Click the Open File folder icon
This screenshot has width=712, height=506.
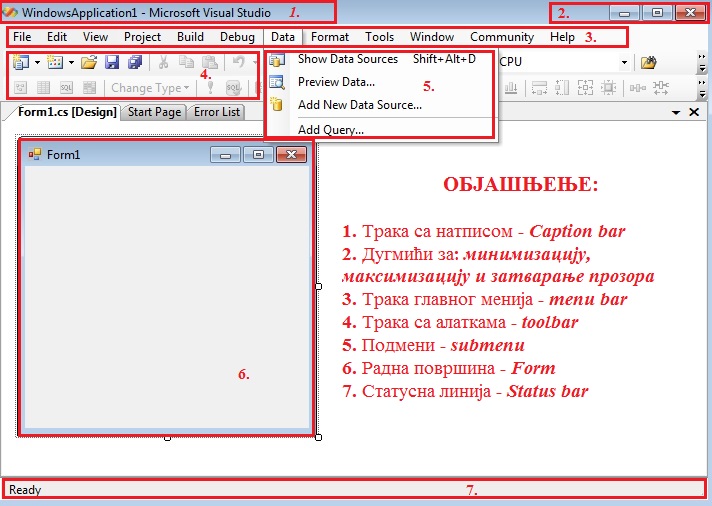[89, 62]
